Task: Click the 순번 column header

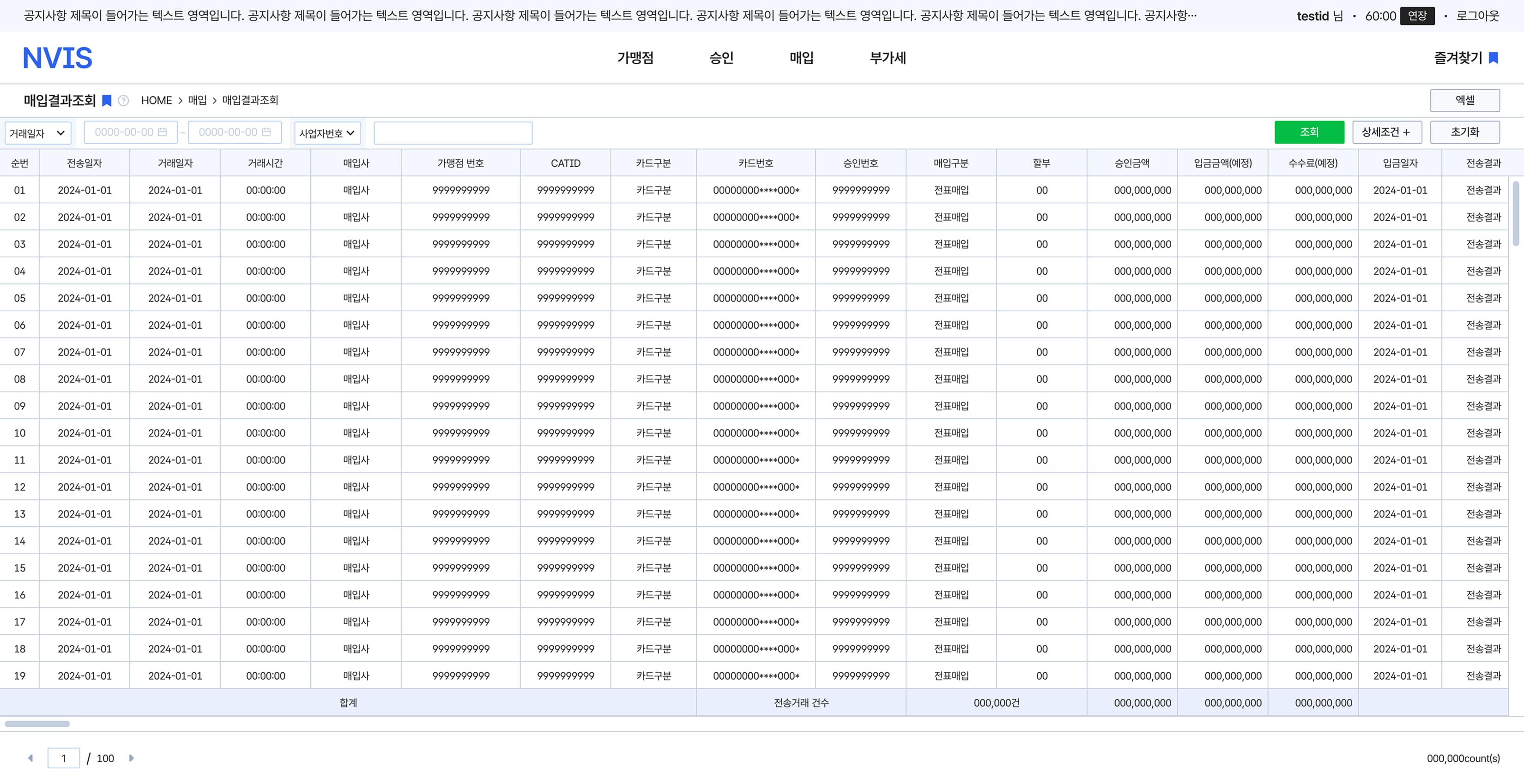Action: tap(19, 163)
